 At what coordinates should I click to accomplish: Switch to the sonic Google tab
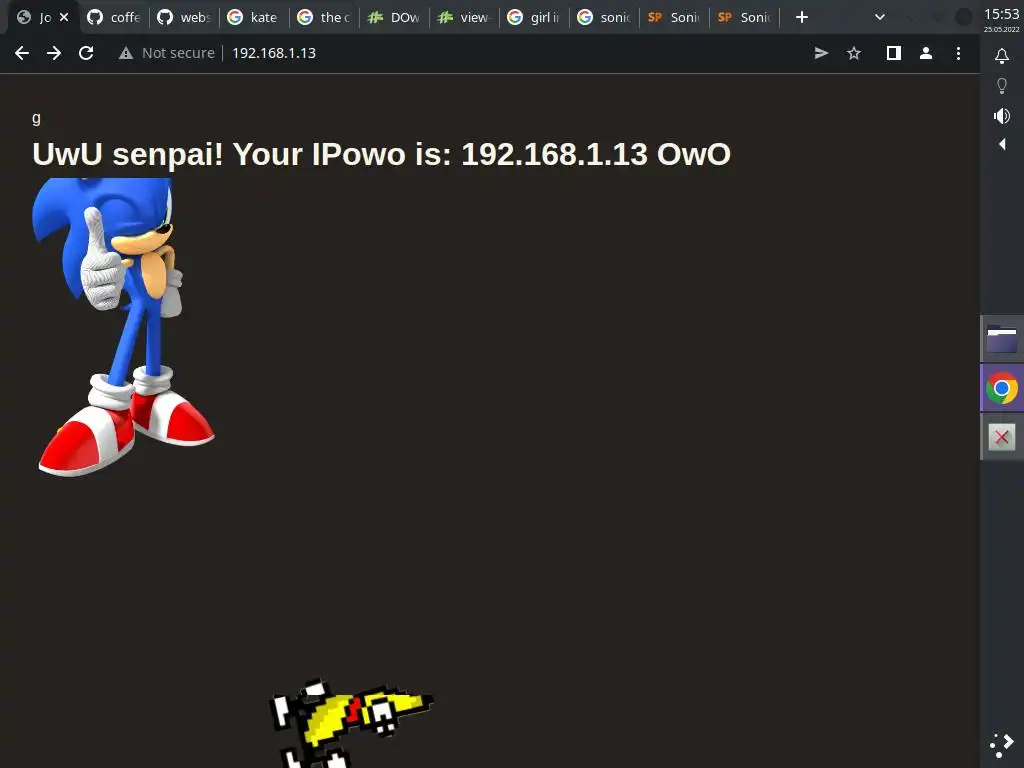(603, 17)
